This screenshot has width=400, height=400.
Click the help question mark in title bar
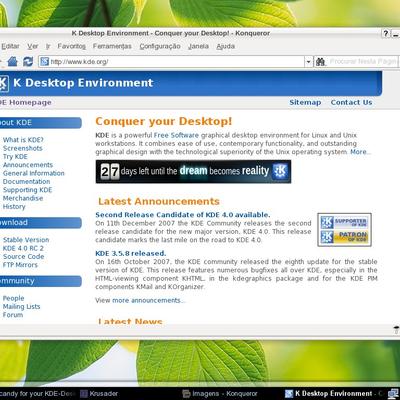386,33
